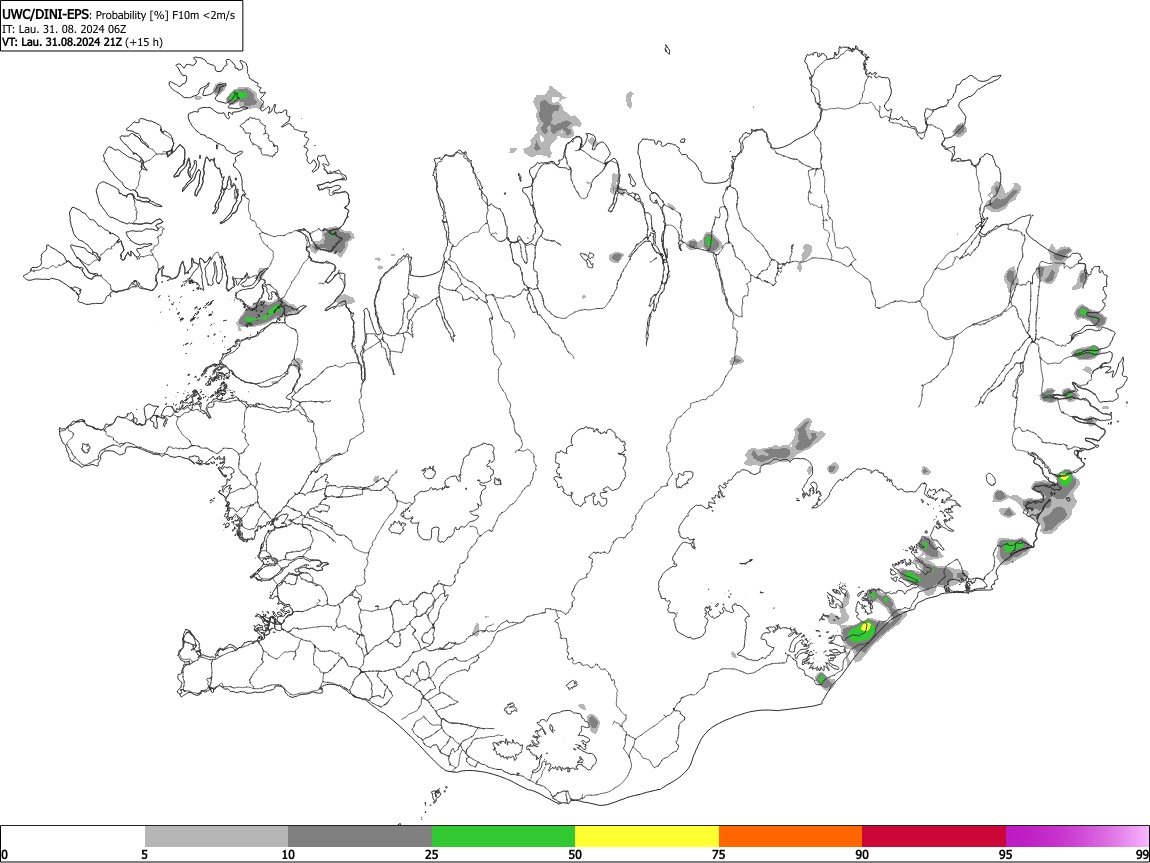Click the red 90-95% legend swatch
This screenshot has width=1150, height=863.
point(934,836)
